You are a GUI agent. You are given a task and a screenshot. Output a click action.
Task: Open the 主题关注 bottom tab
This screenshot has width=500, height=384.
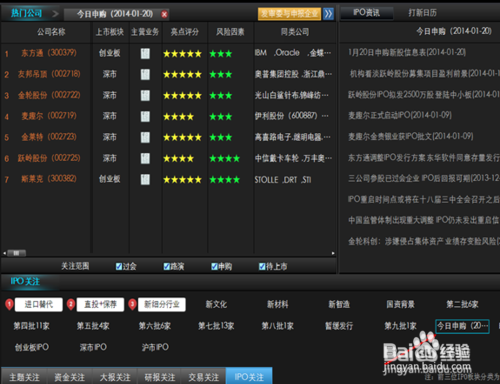pos(24,377)
